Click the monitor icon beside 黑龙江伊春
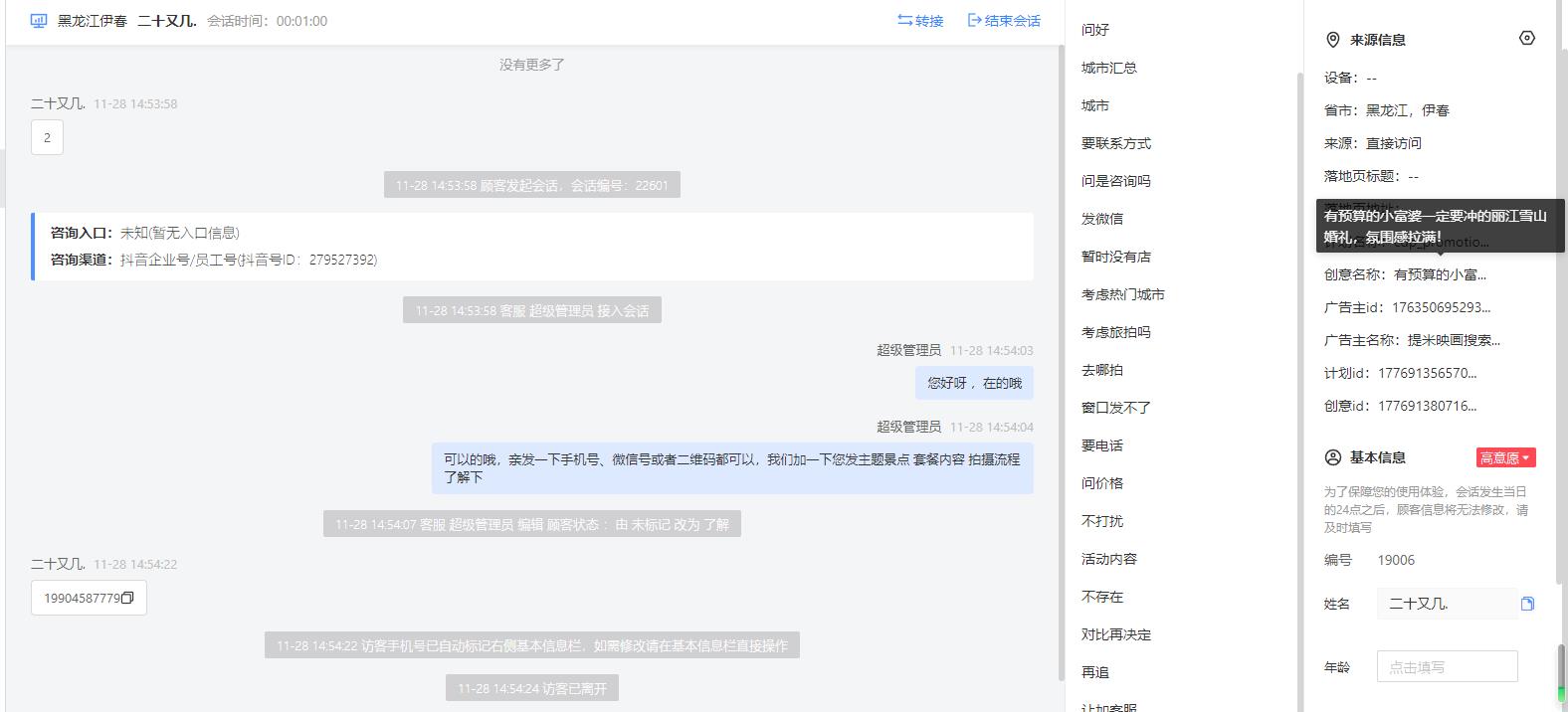 (39, 20)
